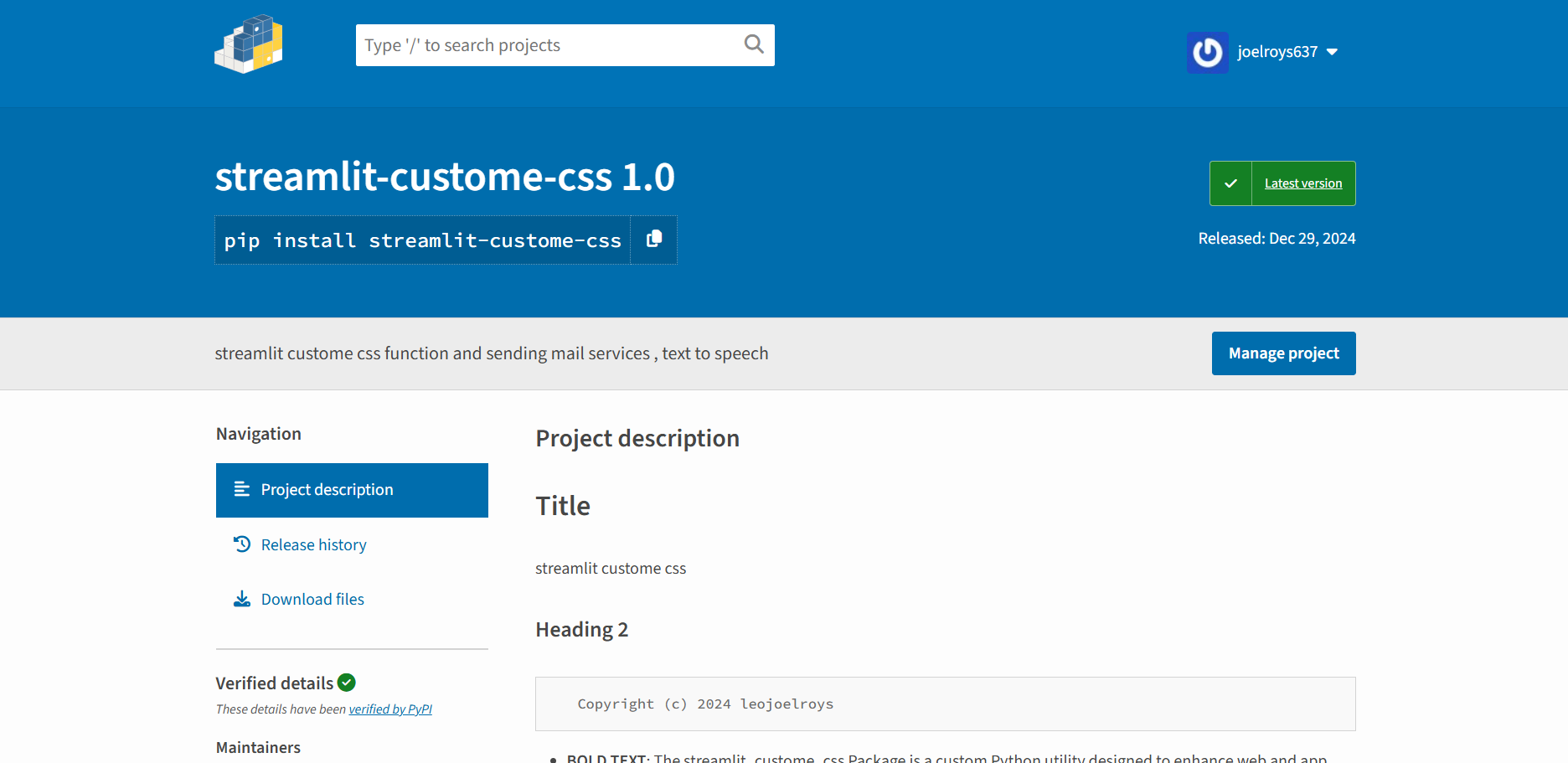The image size is (1568, 763).
Task: Click the PyPI logo in the header
Action: [x=249, y=44]
